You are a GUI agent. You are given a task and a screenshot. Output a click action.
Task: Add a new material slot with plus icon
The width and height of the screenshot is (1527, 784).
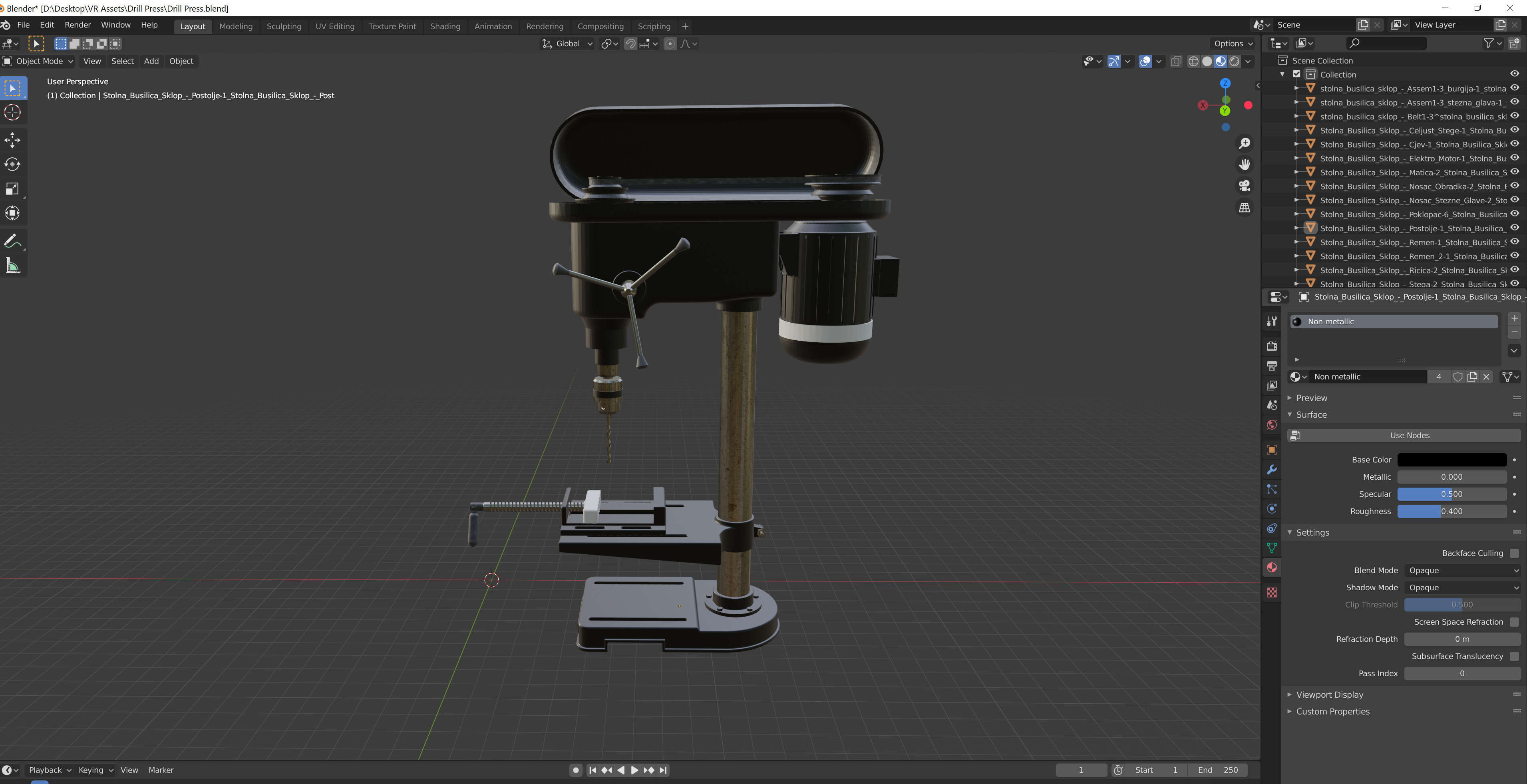[1514, 318]
